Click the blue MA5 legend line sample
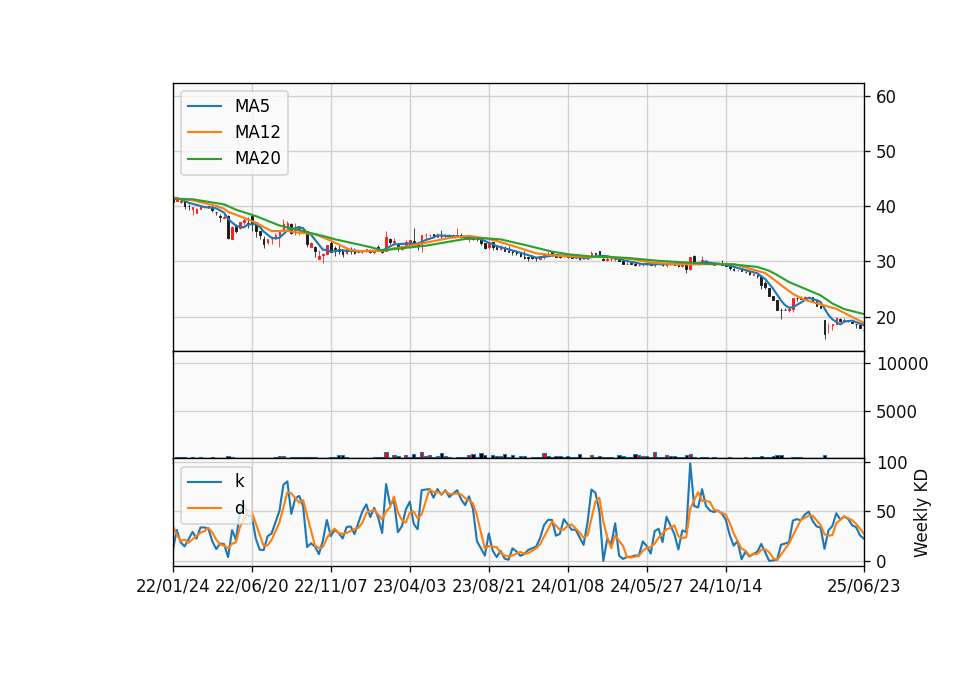 click(204, 107)
